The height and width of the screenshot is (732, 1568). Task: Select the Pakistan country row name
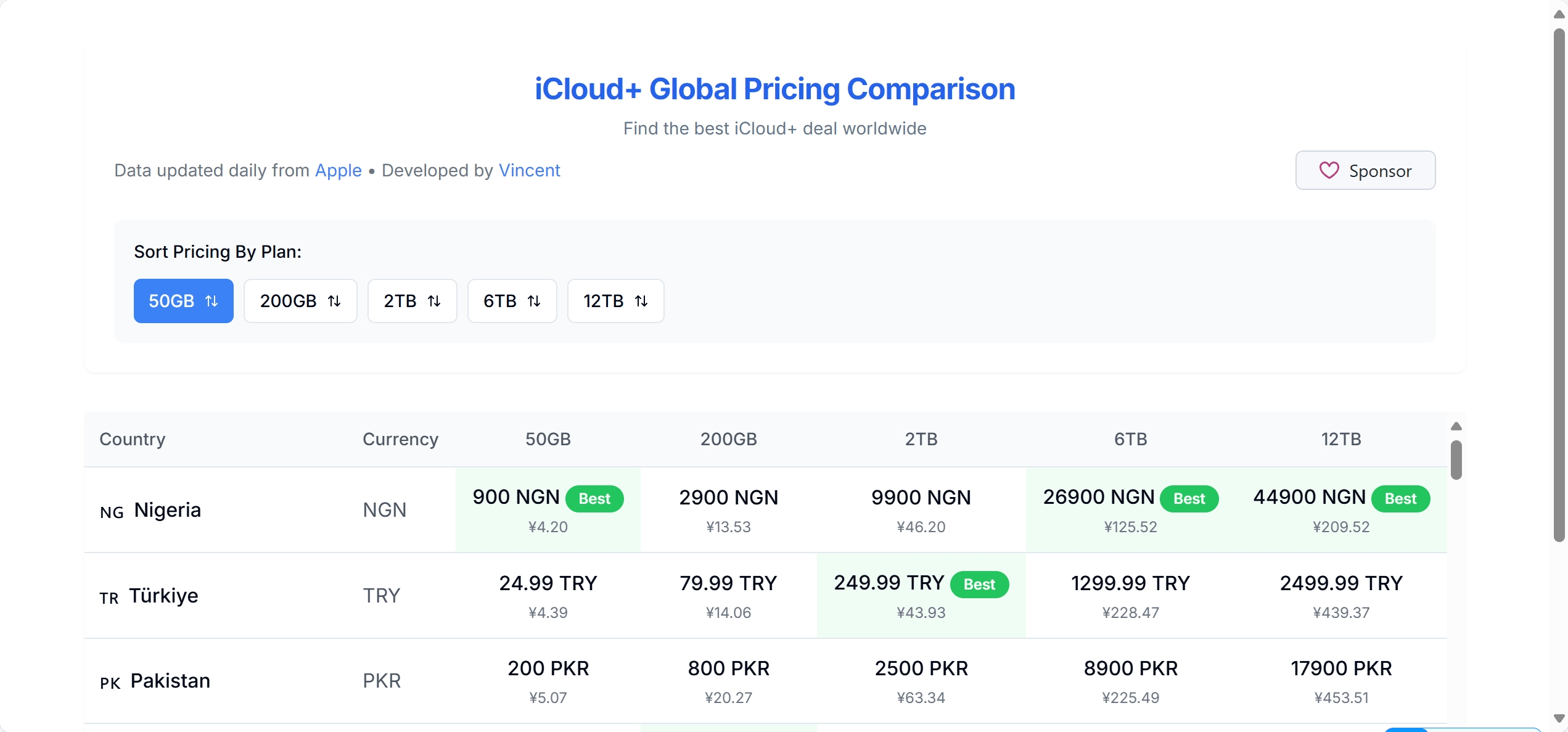tap(170, 681)
